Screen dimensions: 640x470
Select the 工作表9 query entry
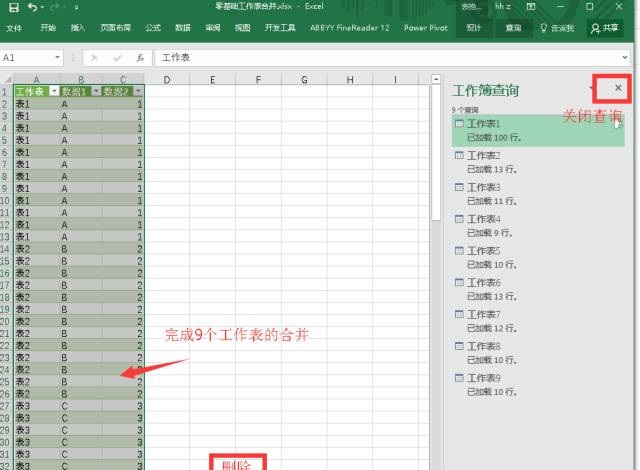[x=484, y=378]
